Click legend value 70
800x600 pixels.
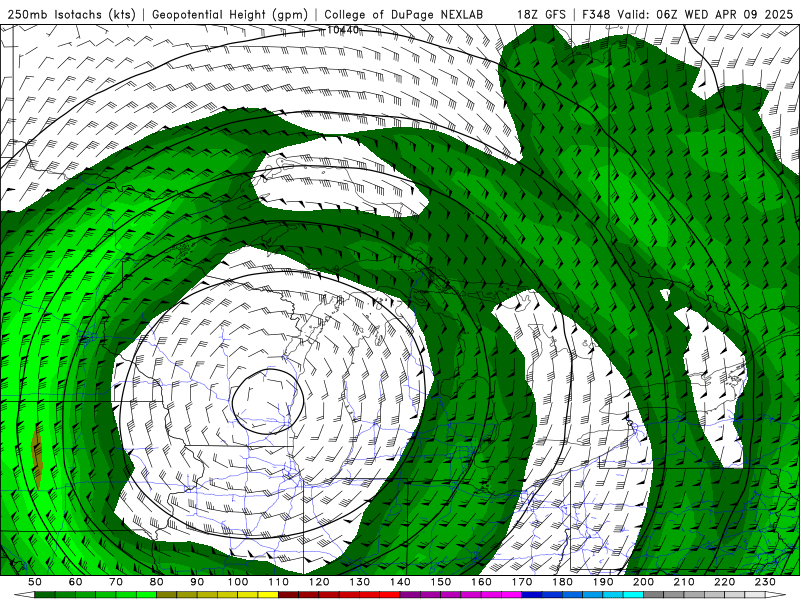pos(116,582)
